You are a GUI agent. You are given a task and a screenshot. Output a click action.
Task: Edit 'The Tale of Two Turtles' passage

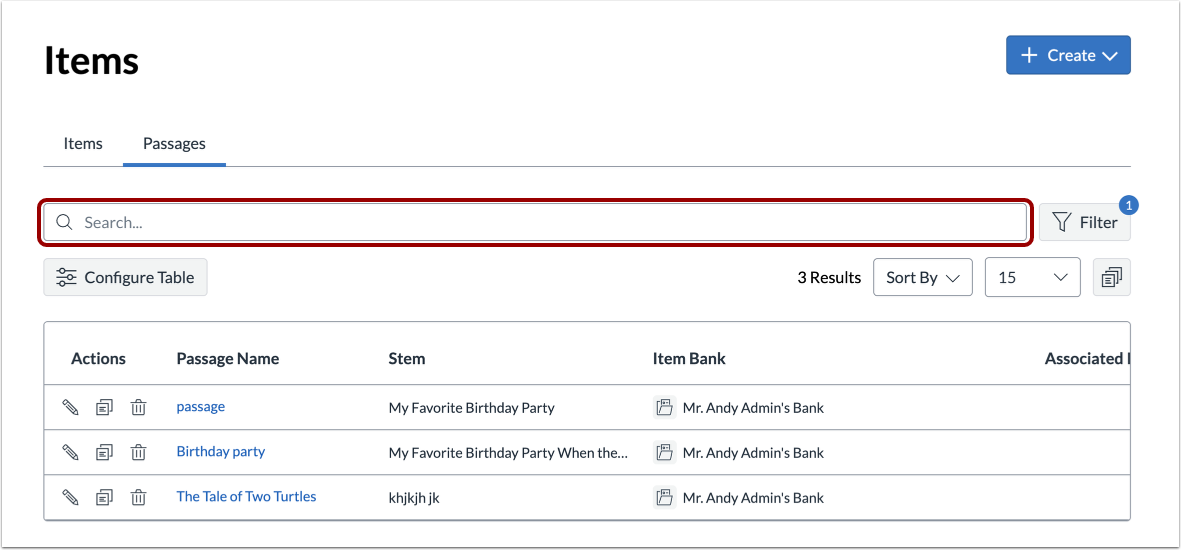point(70,497)
